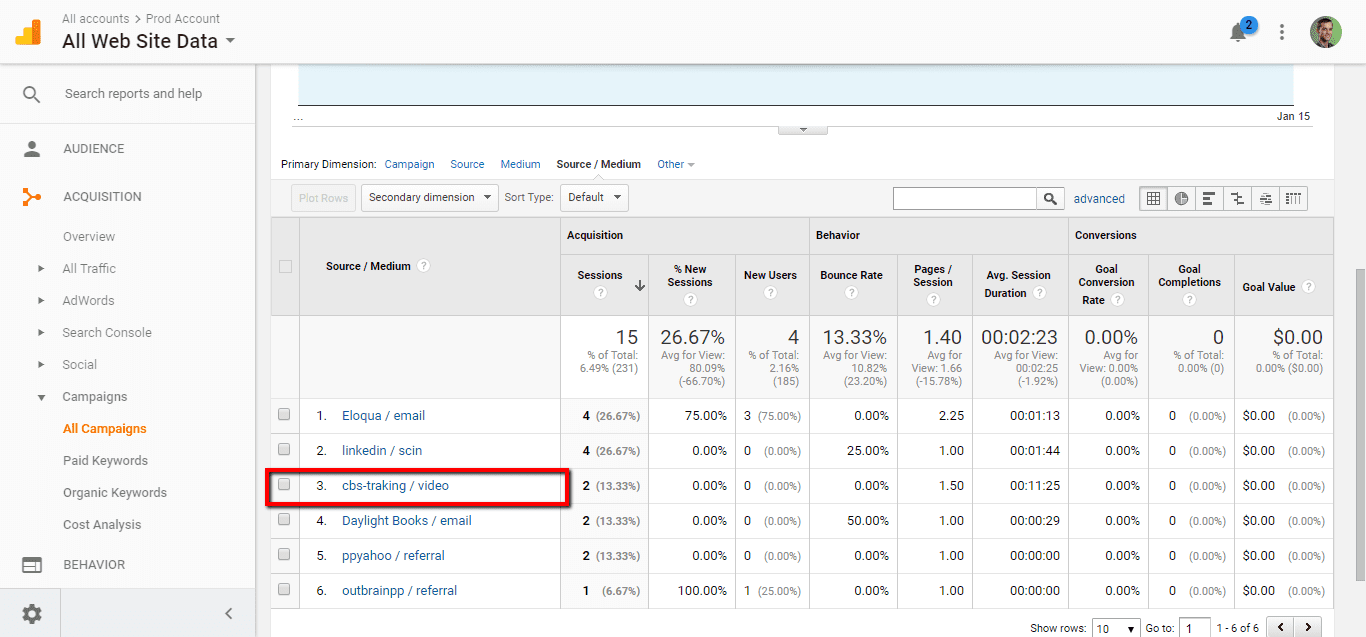Select the pie chart percentage view icon
The width and height of the screenshot is (1366, 637).
[x=1181, y=198]
